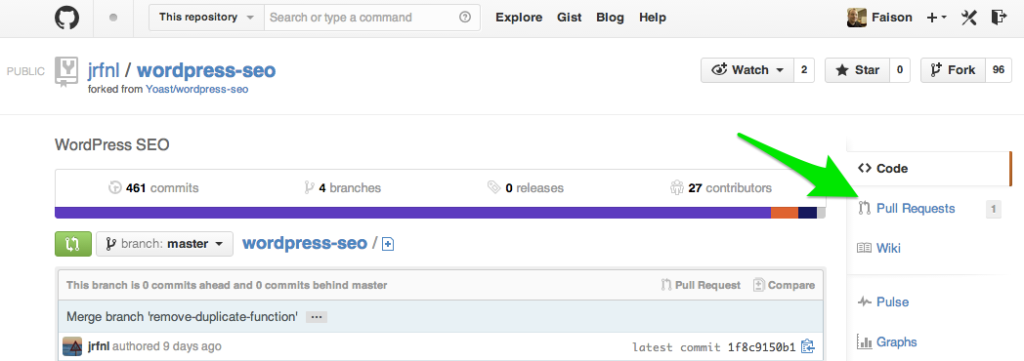Open the 4 branches link

tap(343, 188)
